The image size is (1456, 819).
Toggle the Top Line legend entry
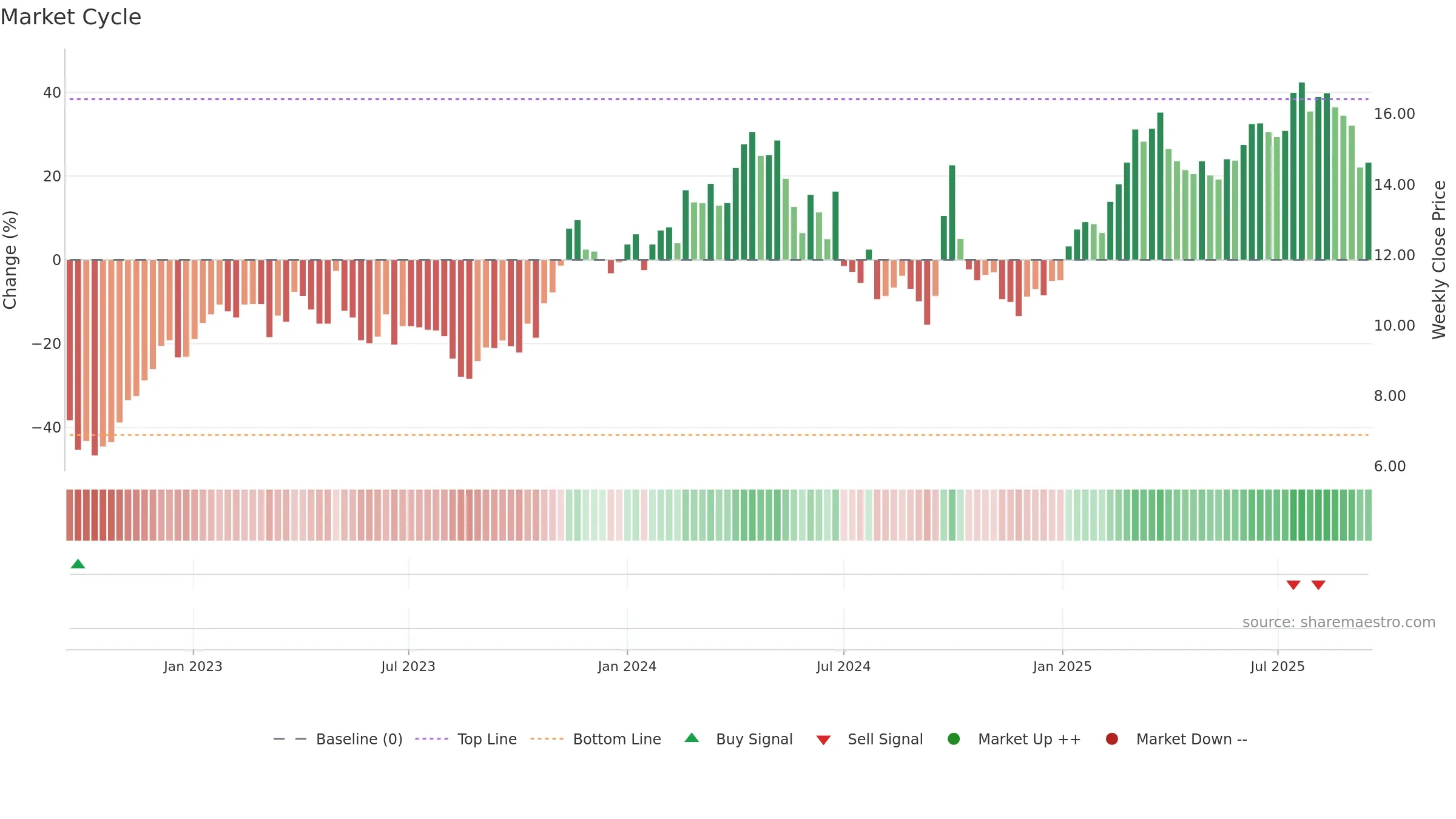point(465,739)
